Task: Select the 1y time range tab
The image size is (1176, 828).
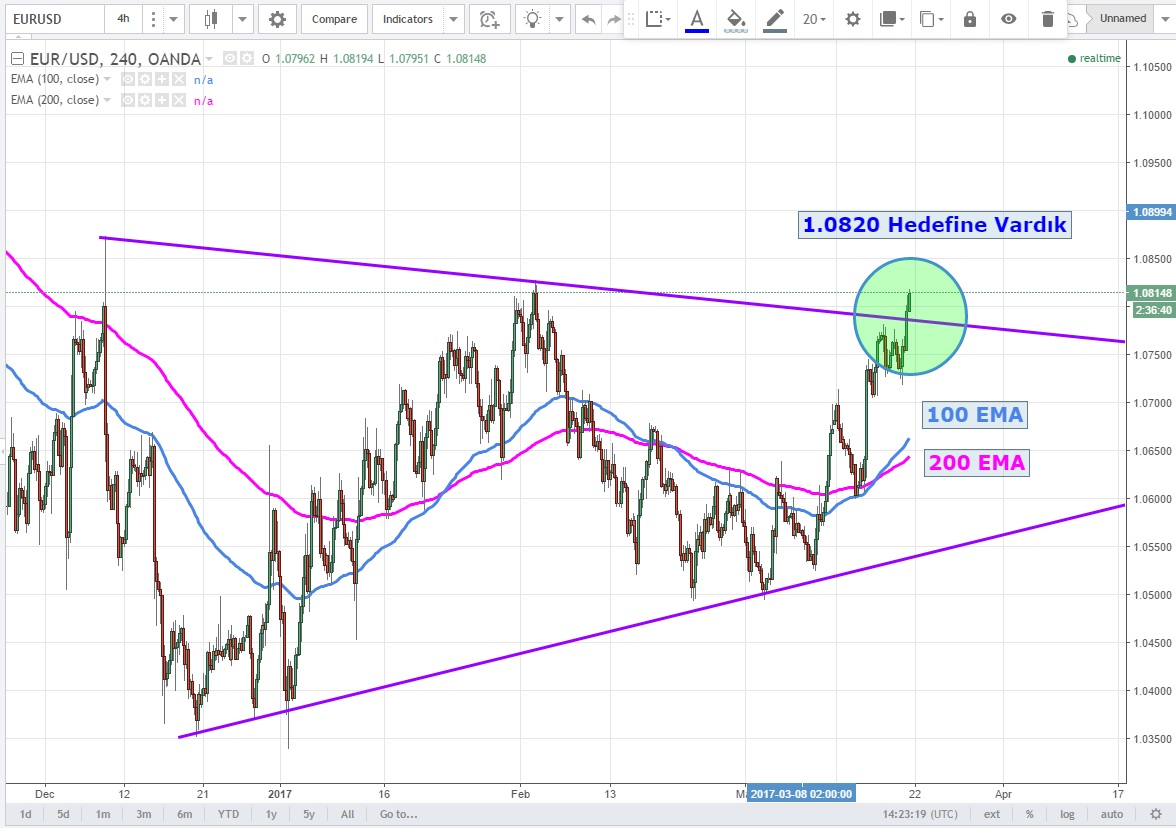Action: tap(271, 814)
